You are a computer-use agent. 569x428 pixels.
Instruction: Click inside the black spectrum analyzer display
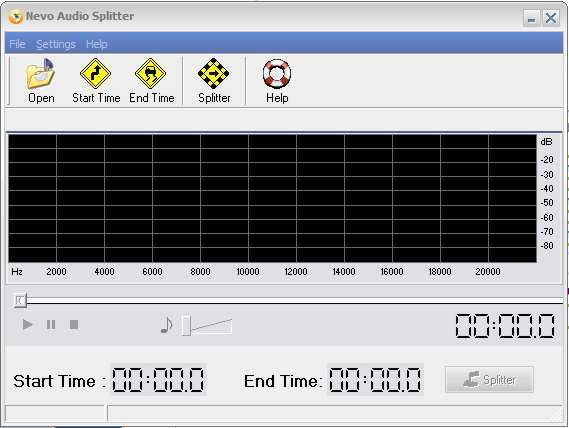click(x=272, y=198)
